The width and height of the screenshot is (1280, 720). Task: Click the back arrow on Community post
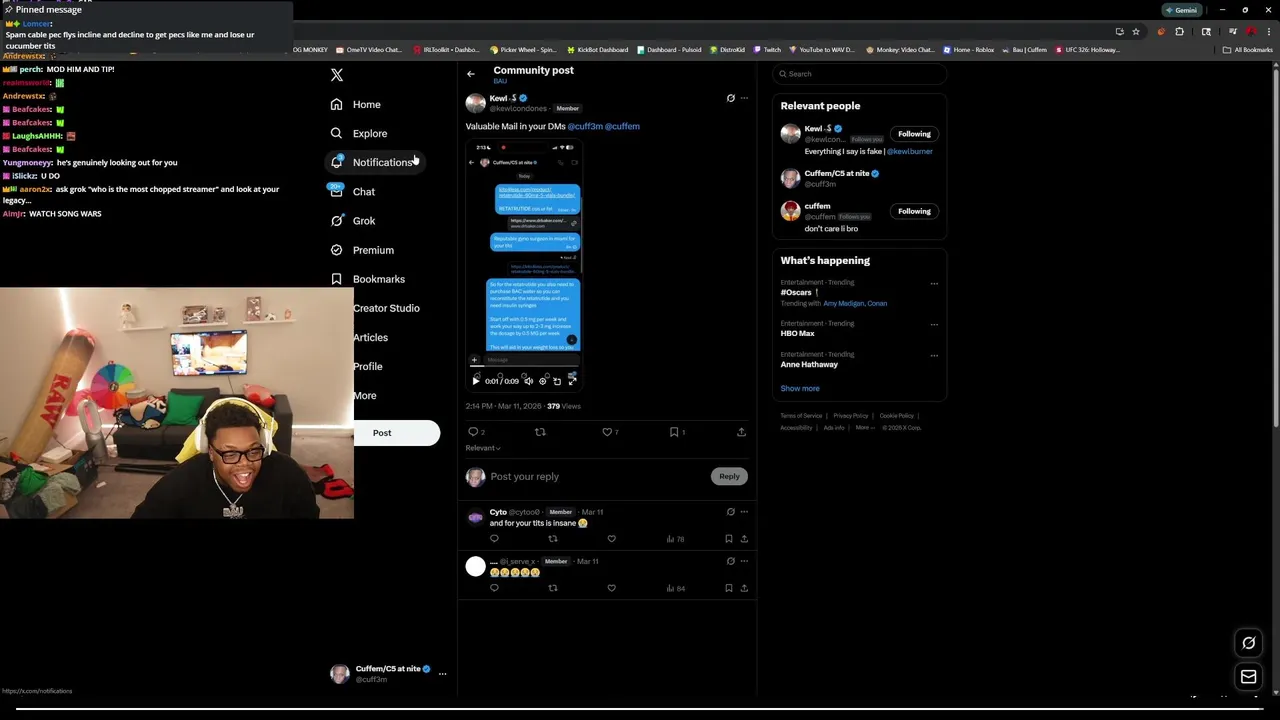[471, 74]
